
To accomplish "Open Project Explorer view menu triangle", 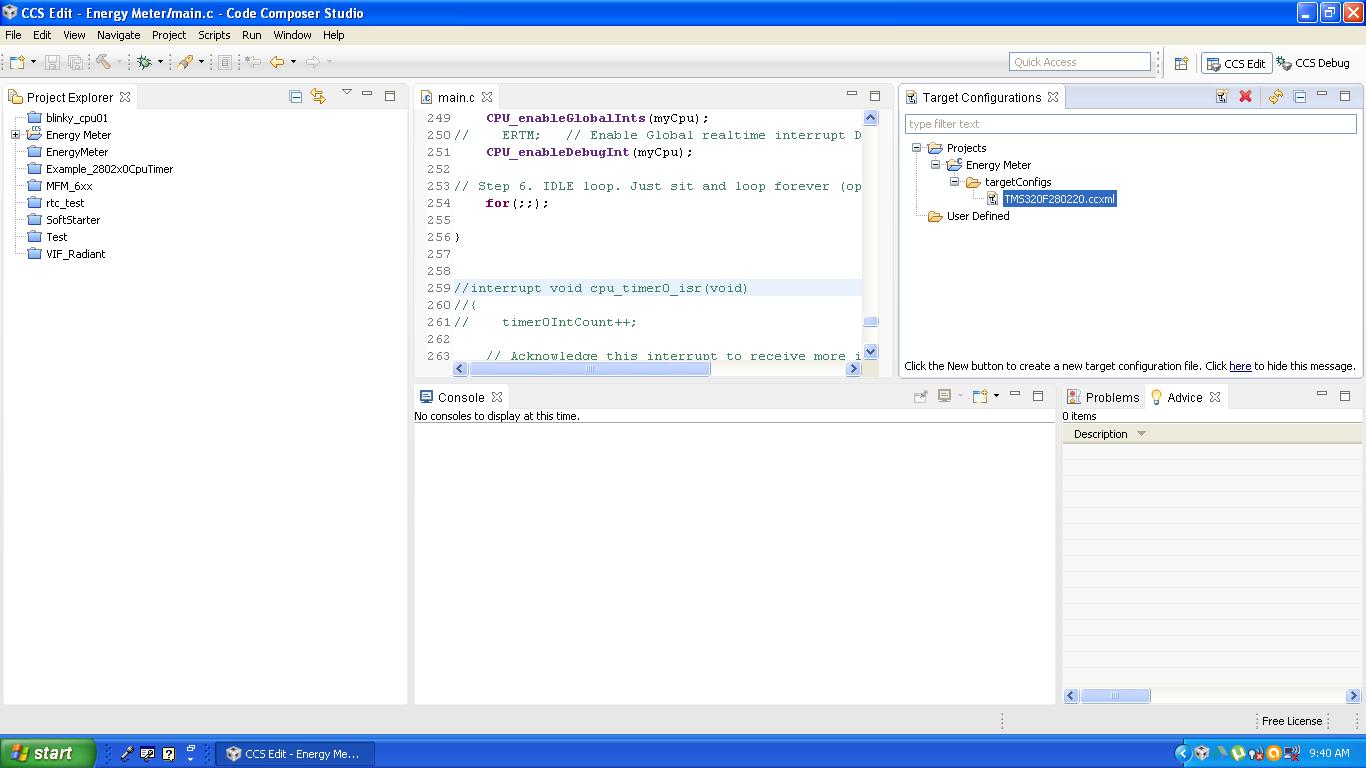I will click(346, 92).
